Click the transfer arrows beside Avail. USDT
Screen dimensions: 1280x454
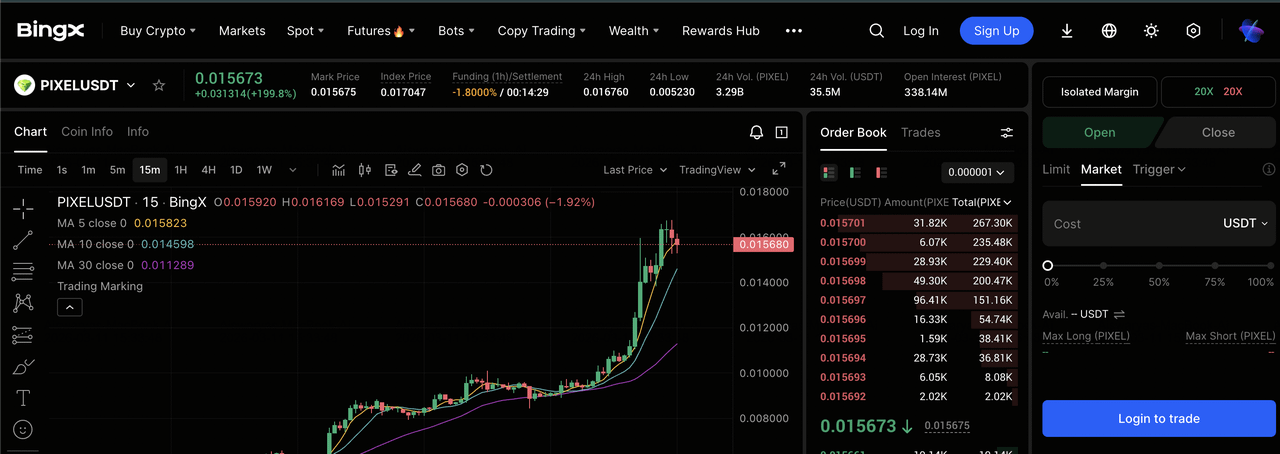[x=1119, y=314]
